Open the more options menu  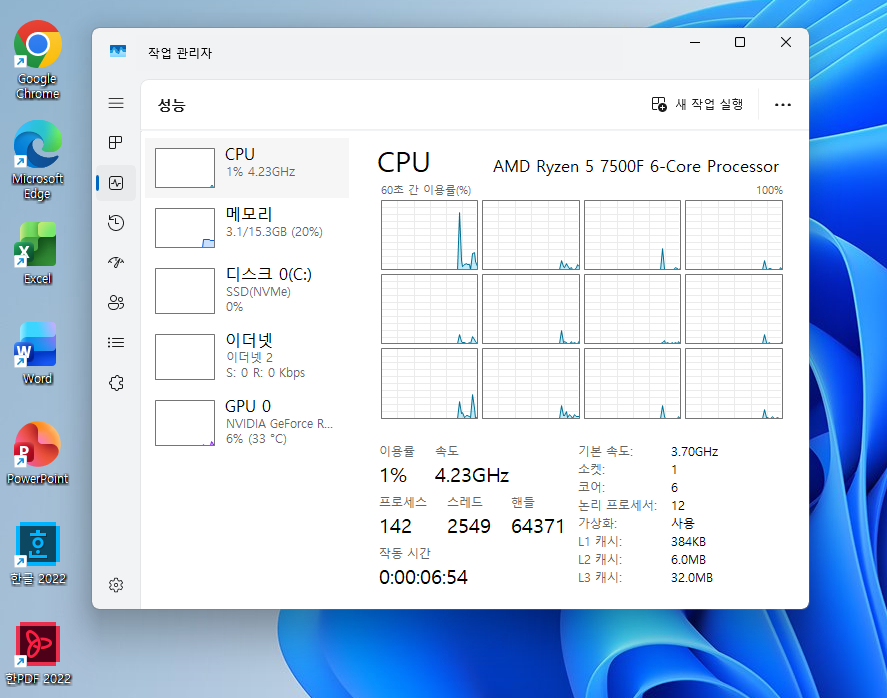782,104
